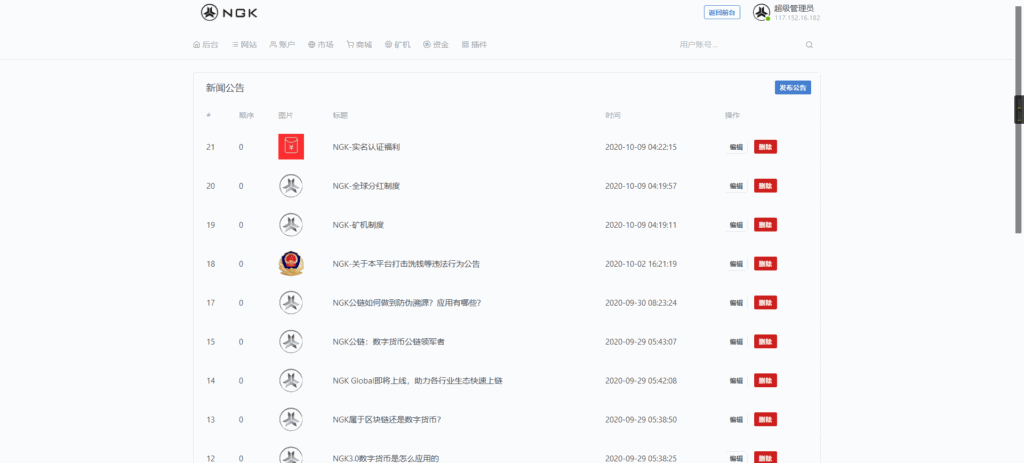Delete announcement number 18
The image size is (1024, 463).
(x=765, y=264)
